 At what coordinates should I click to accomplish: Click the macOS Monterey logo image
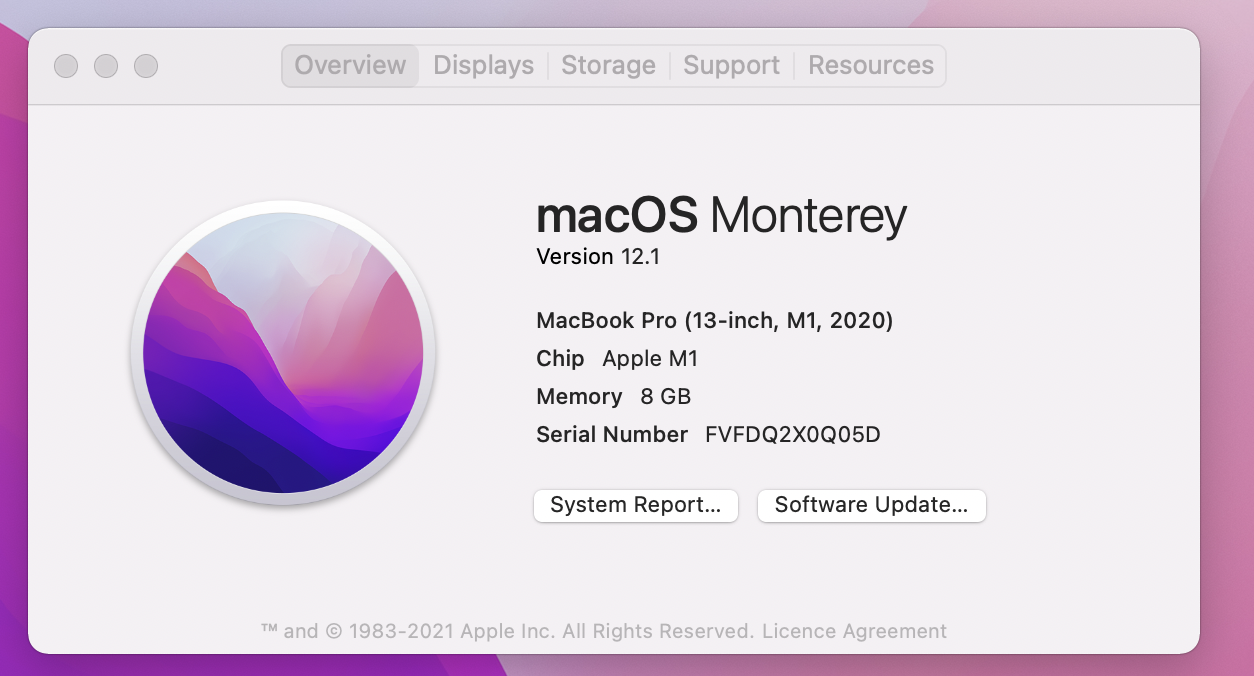(x=283, y=353)
